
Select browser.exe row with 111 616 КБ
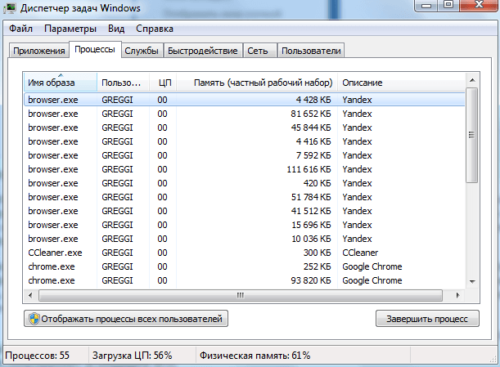point(245,169)
